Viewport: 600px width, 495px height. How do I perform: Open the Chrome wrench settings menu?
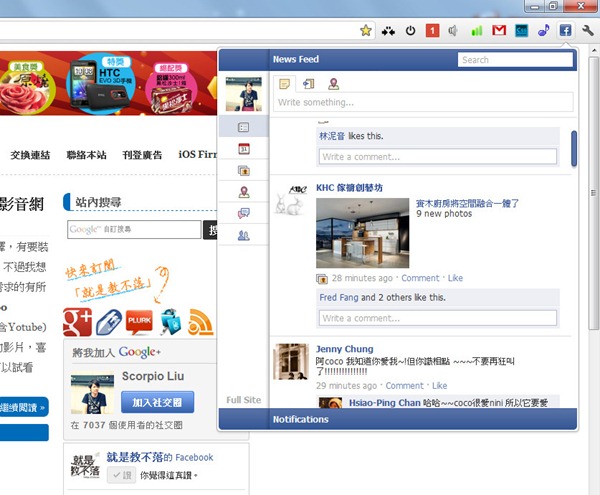pos(588,30)
